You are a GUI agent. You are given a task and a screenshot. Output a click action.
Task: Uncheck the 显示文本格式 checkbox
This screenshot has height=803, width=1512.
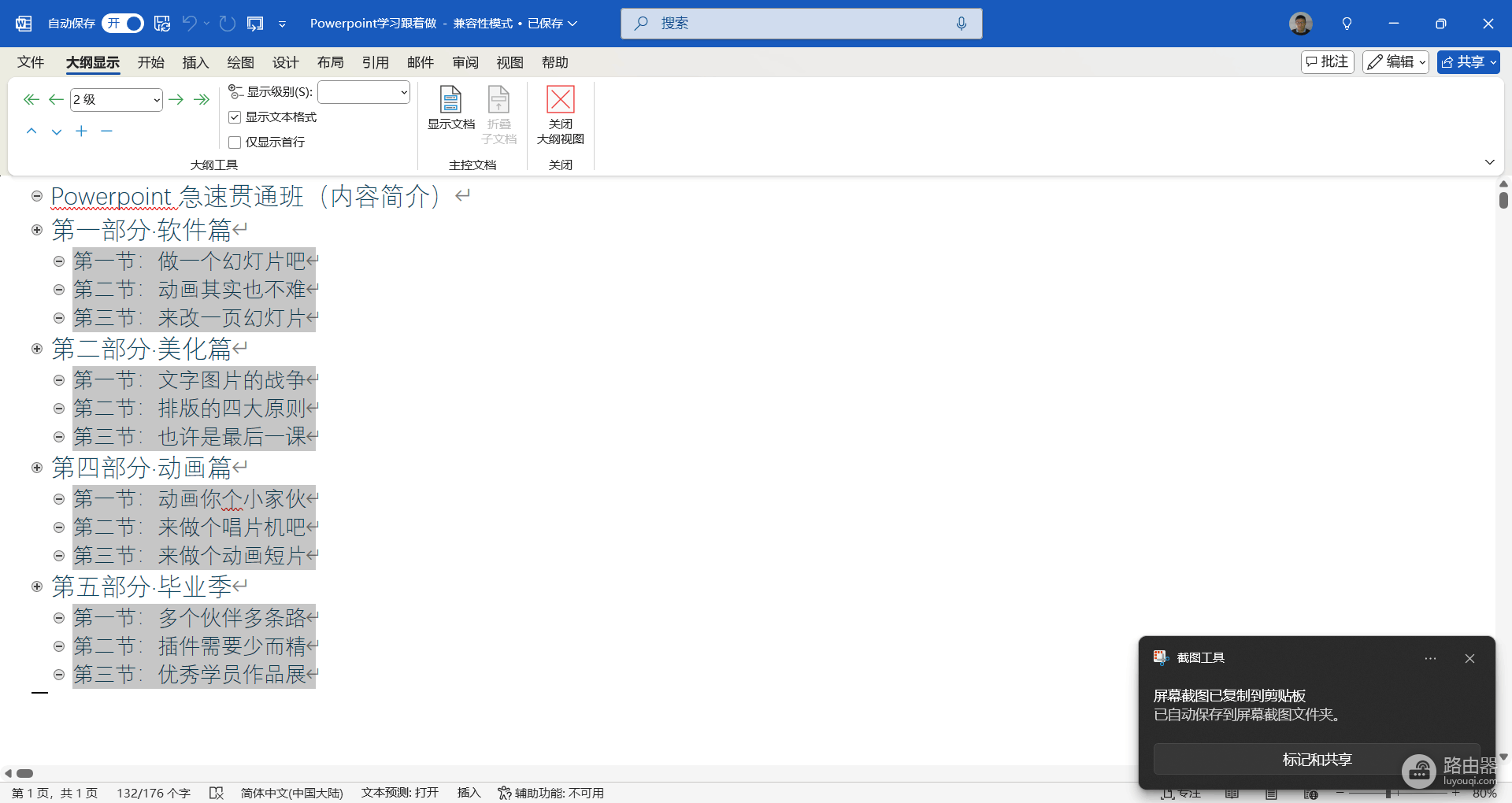point(235,117)
